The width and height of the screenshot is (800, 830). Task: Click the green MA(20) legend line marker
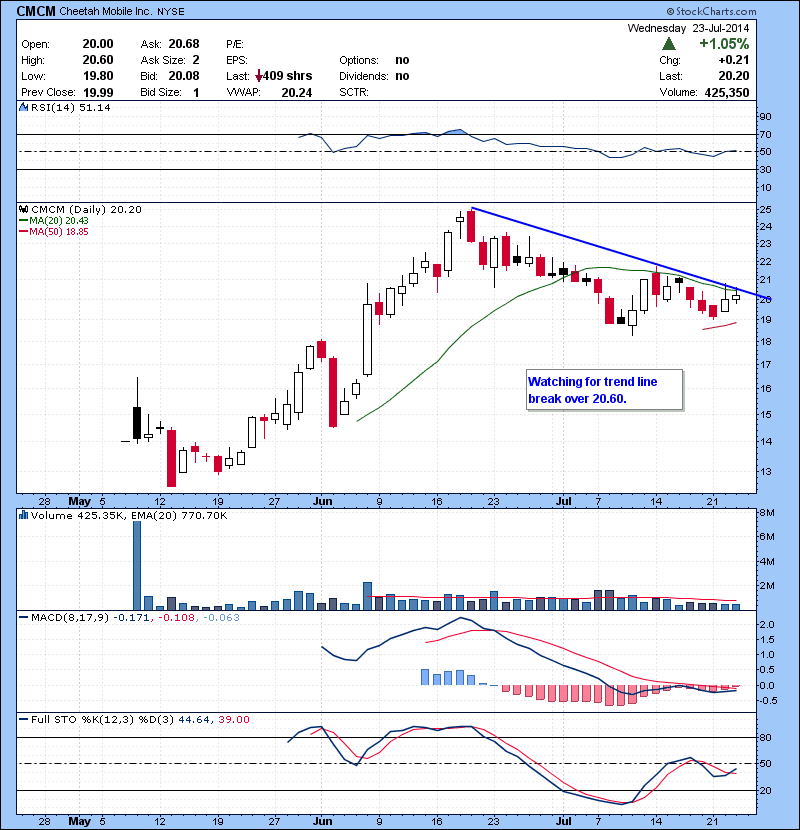[x=23, y=221]
